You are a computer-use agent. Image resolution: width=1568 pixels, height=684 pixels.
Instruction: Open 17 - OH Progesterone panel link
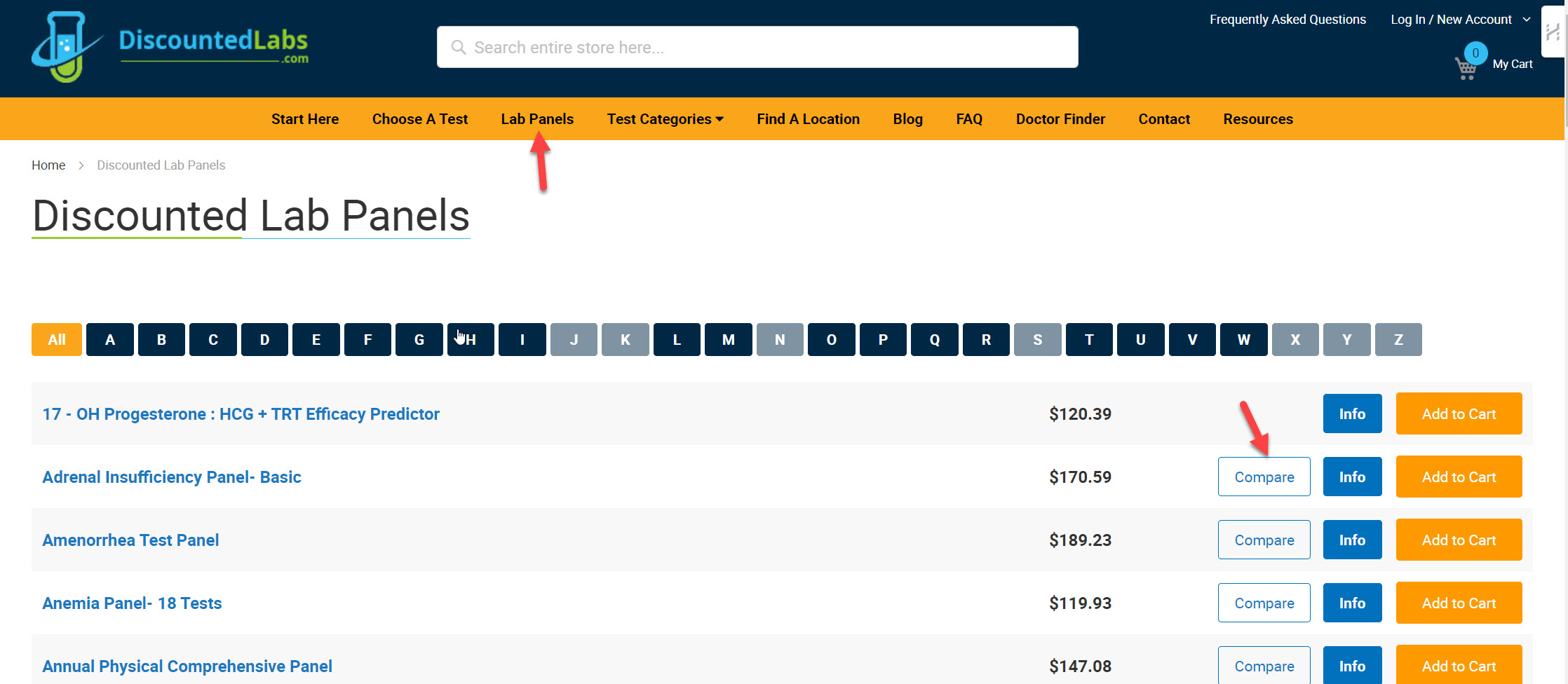[x=241, y=414]
